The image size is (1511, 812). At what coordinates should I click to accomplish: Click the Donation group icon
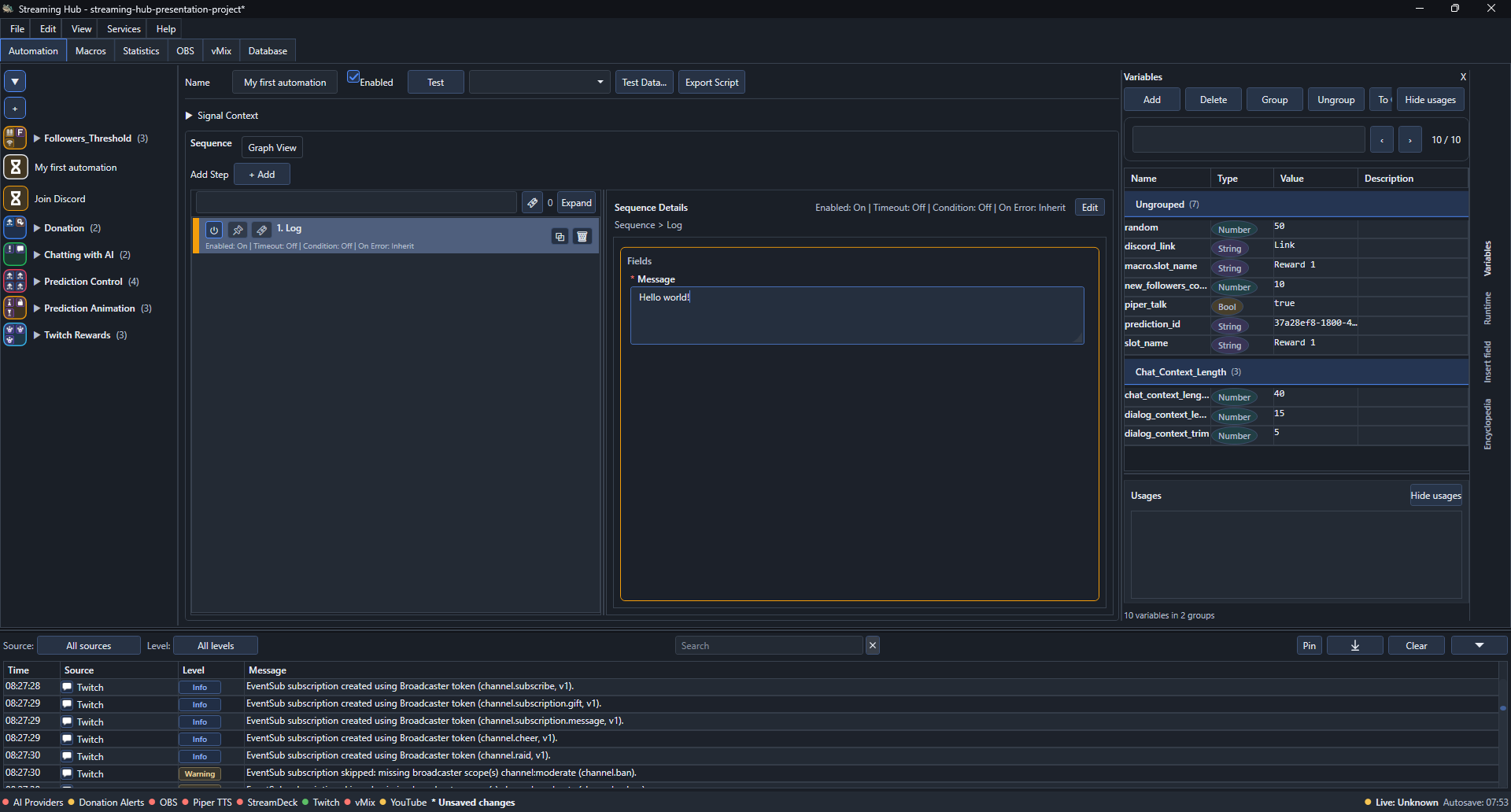click(x=15, y=227)
